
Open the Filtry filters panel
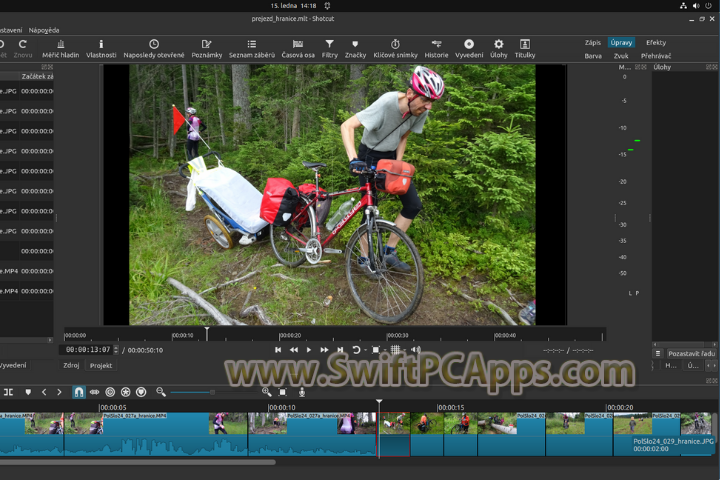point(330,49)
